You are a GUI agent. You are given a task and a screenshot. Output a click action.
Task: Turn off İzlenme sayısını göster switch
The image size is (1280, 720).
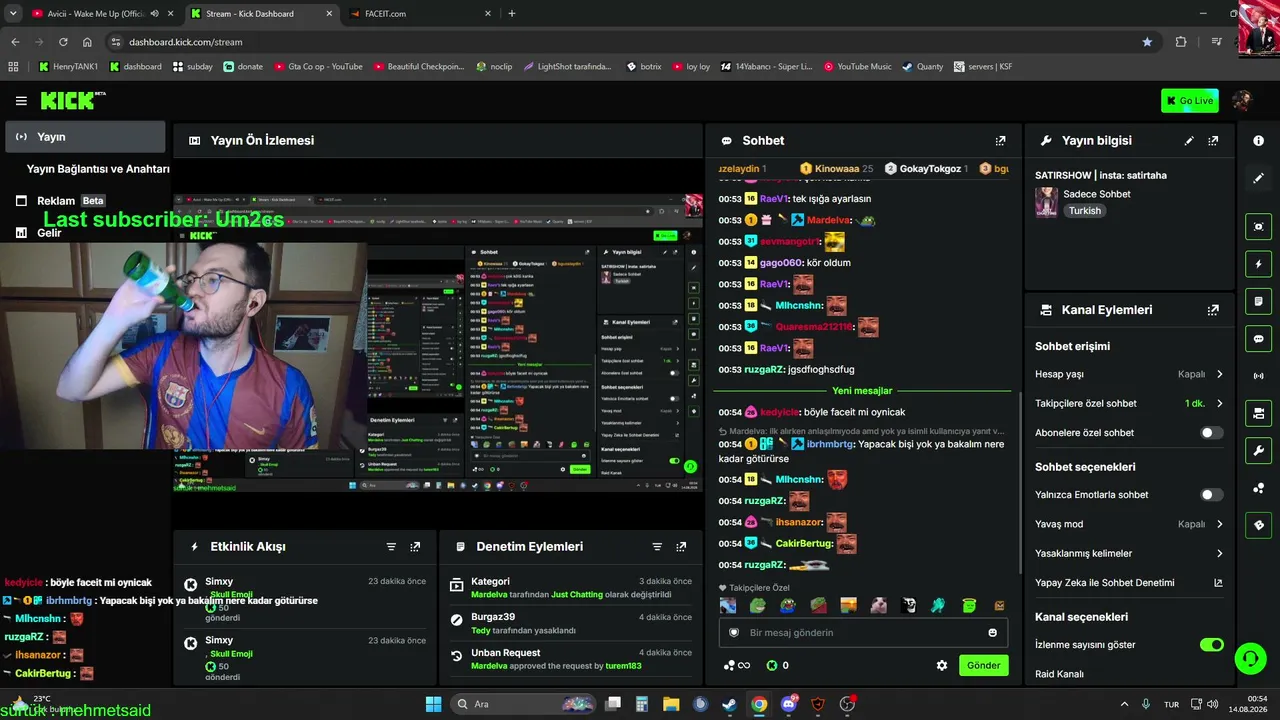click(1211, 645)
